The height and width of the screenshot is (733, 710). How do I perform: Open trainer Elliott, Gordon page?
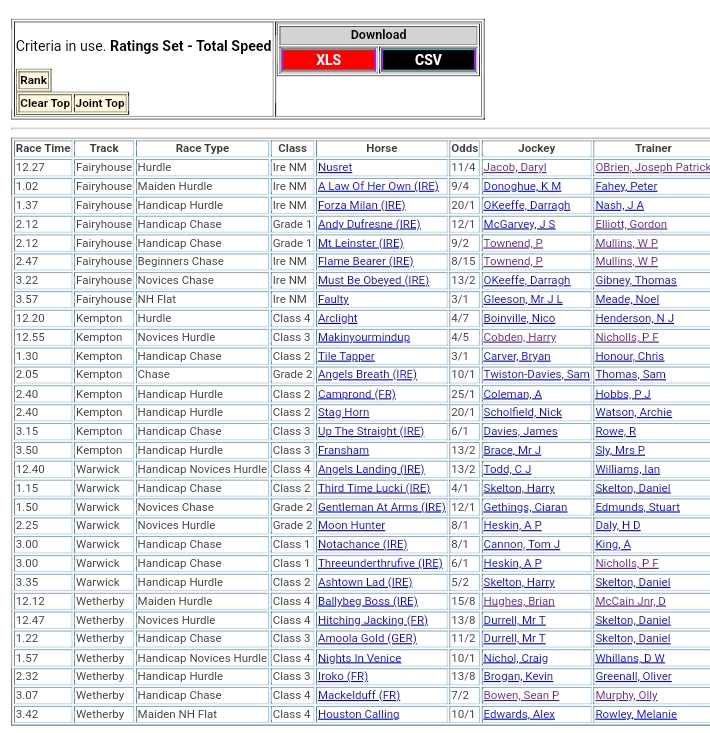coord(630,224)
